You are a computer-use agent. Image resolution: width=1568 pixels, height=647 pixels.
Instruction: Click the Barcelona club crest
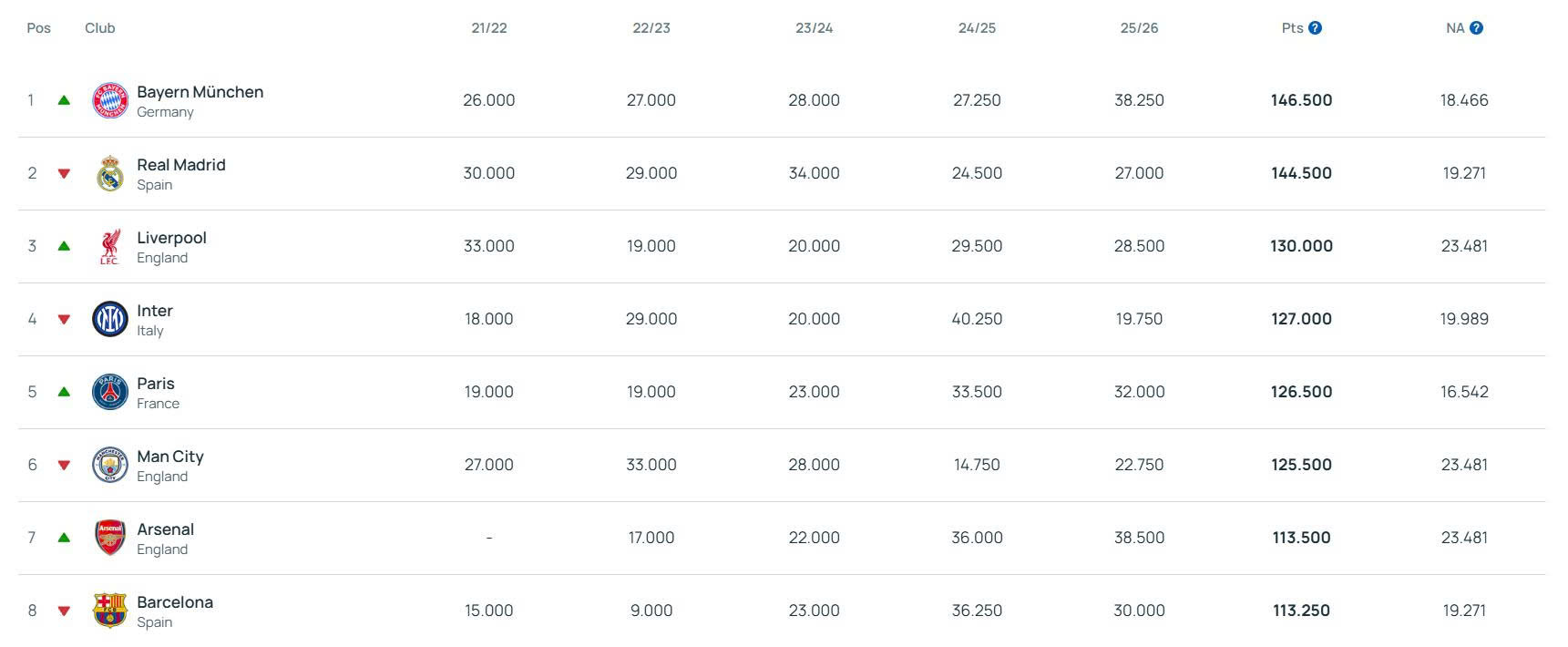click(110, 611)
